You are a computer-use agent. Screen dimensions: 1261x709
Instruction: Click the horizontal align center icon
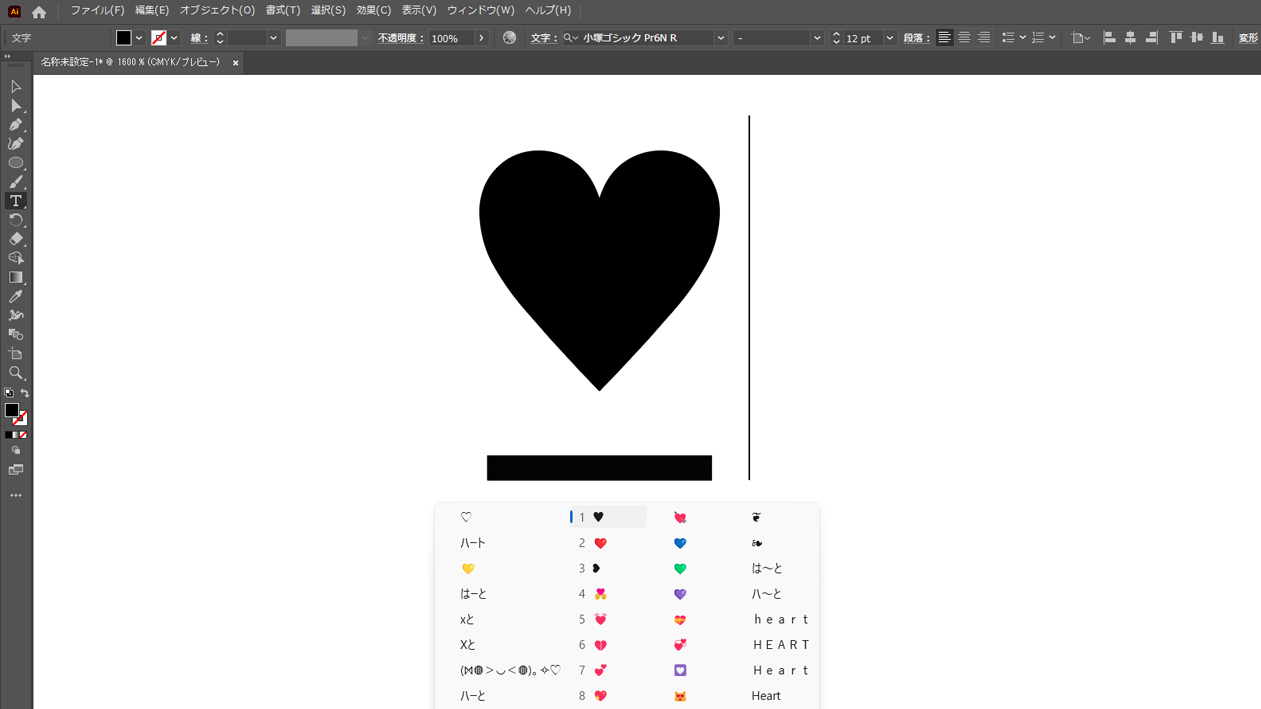(1130, 37)
